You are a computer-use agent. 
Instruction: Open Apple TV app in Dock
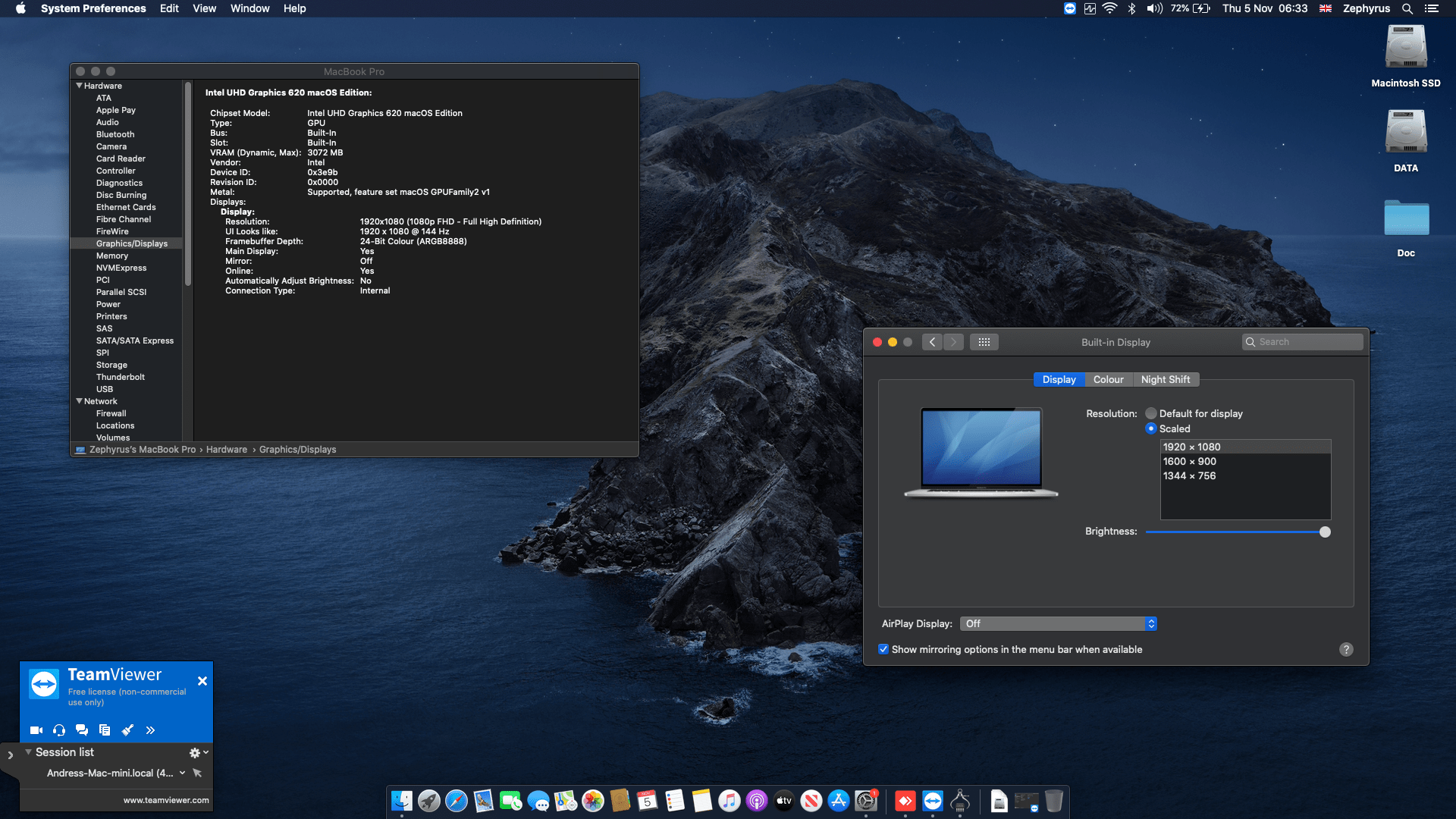[x=784, y=801]
